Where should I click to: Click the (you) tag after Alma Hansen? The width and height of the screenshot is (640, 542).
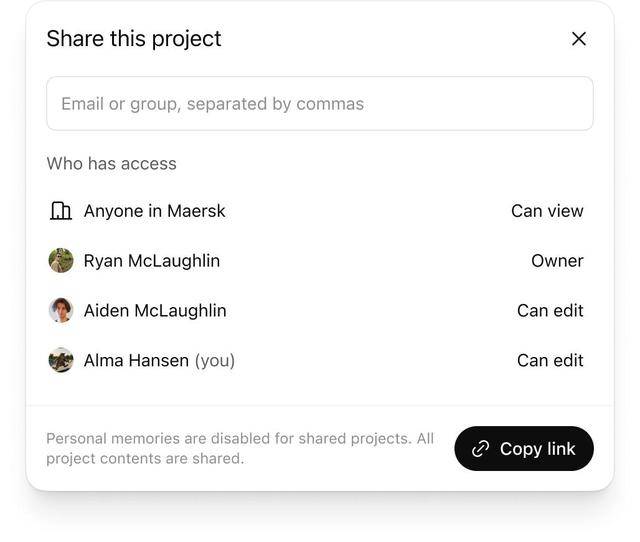(x=215, y=360)
